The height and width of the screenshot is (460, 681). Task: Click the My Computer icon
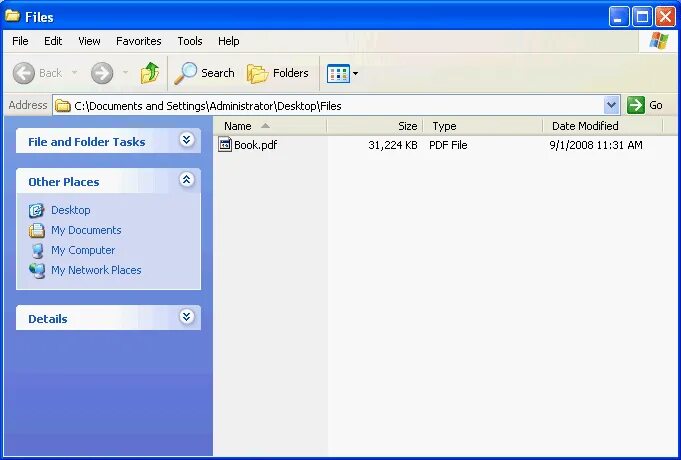point(37,251)
